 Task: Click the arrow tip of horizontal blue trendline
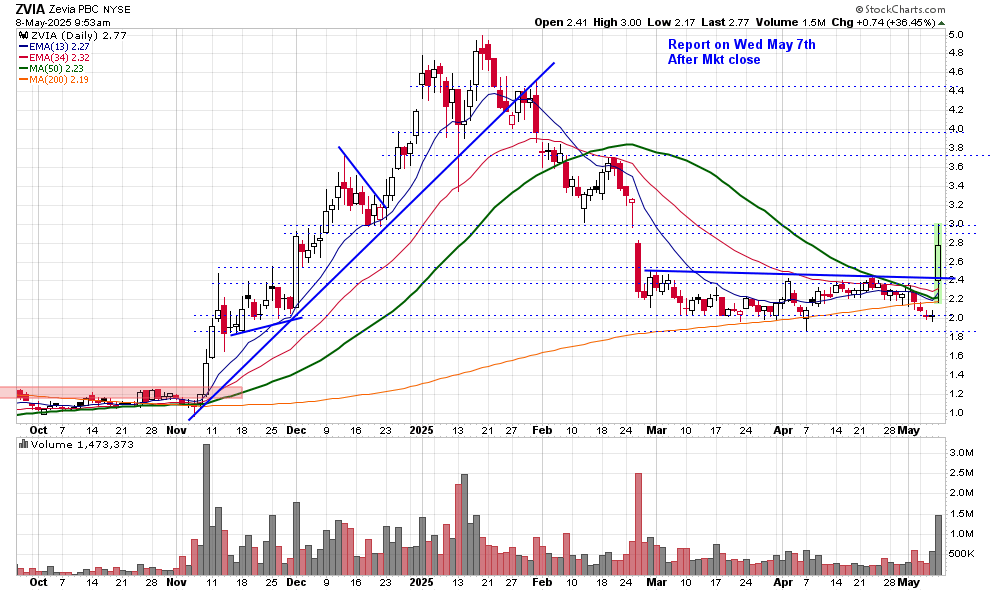pos(949,277)
